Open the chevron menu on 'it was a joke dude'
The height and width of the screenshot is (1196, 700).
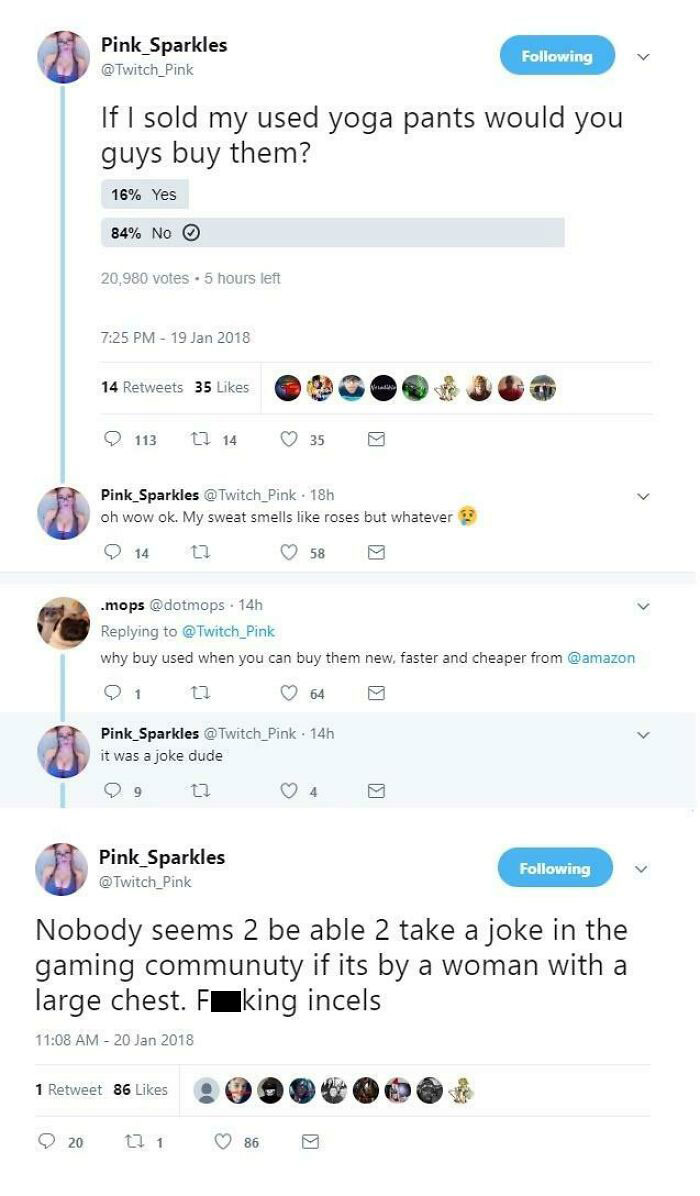(x=644, y=735)
